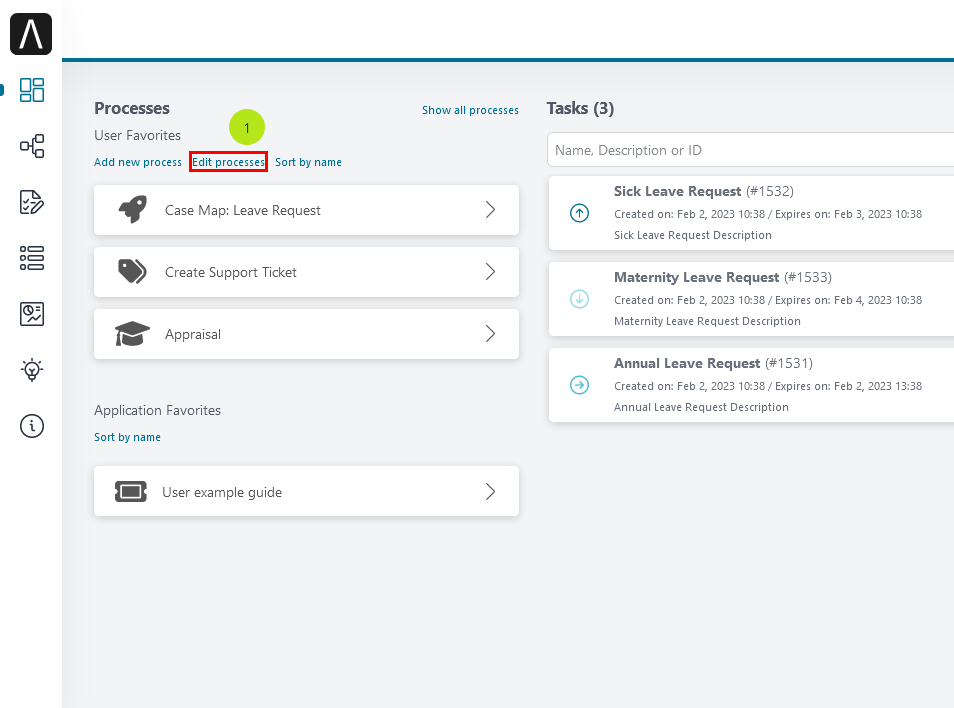The width and height of the screenshot is (954, 708).
Task: Click up-arrow priority icon of Sick Leave Request
Action: pos(579,213)
